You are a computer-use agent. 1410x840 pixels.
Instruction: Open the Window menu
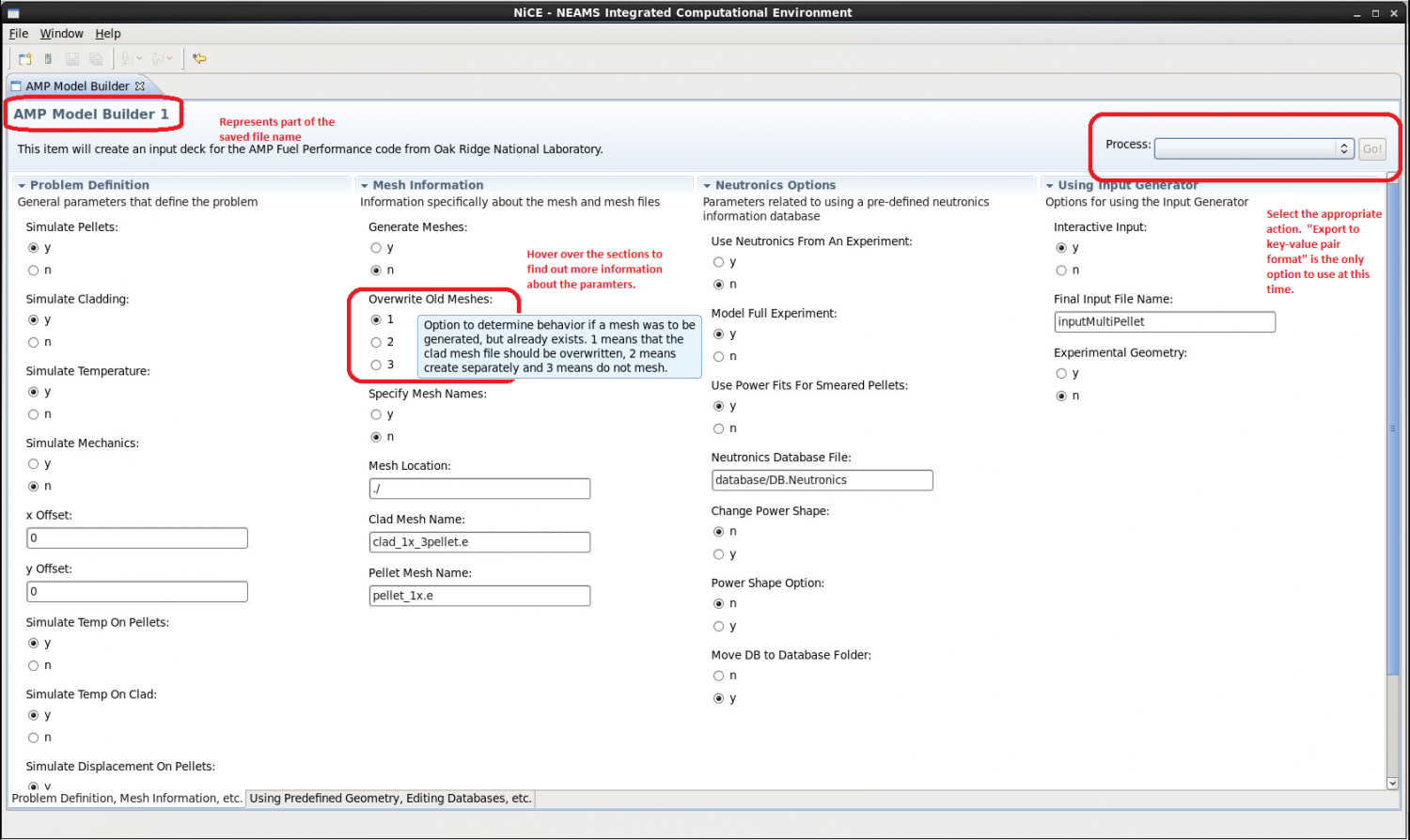tap(61, 34)
